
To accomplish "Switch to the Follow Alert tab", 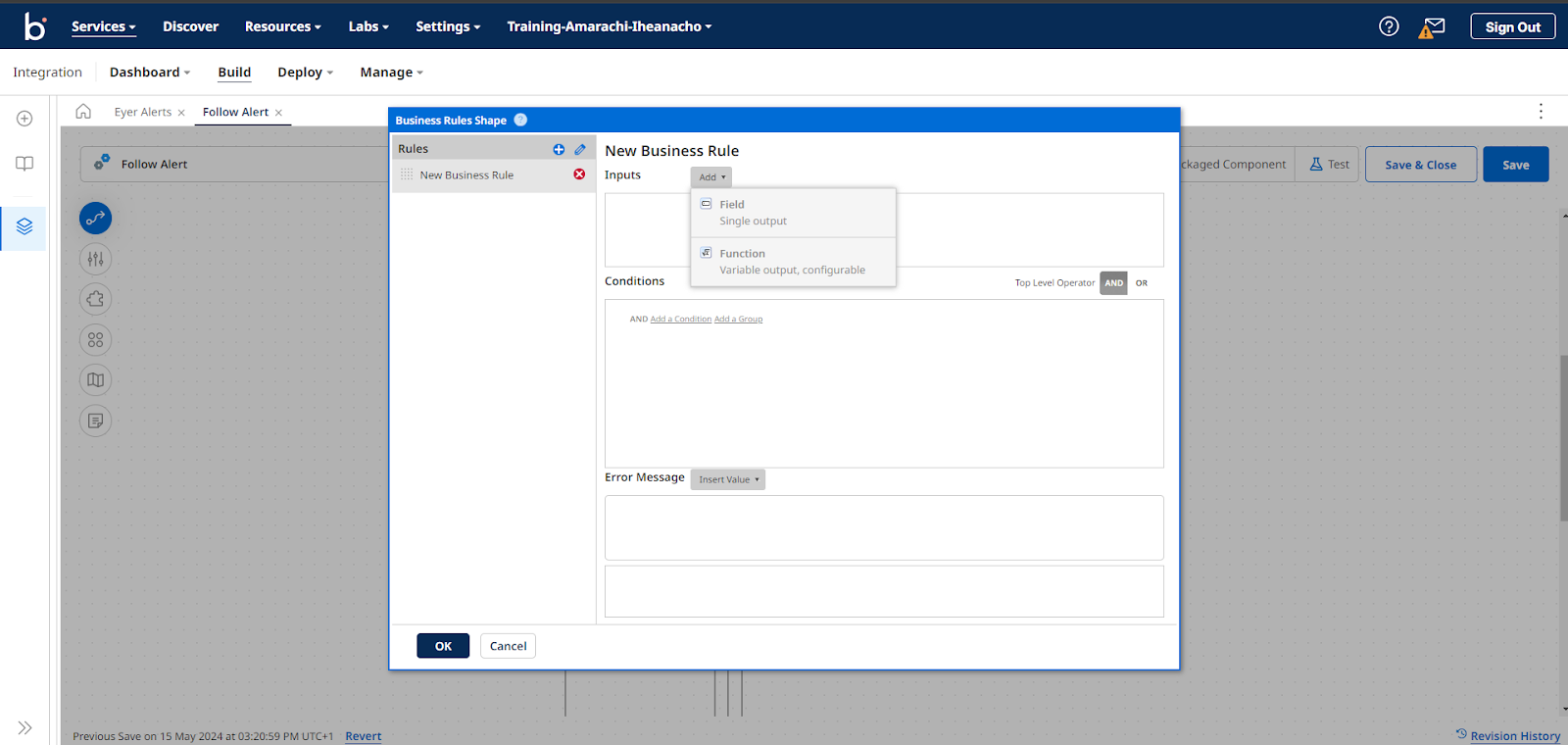I will point(235,112).
